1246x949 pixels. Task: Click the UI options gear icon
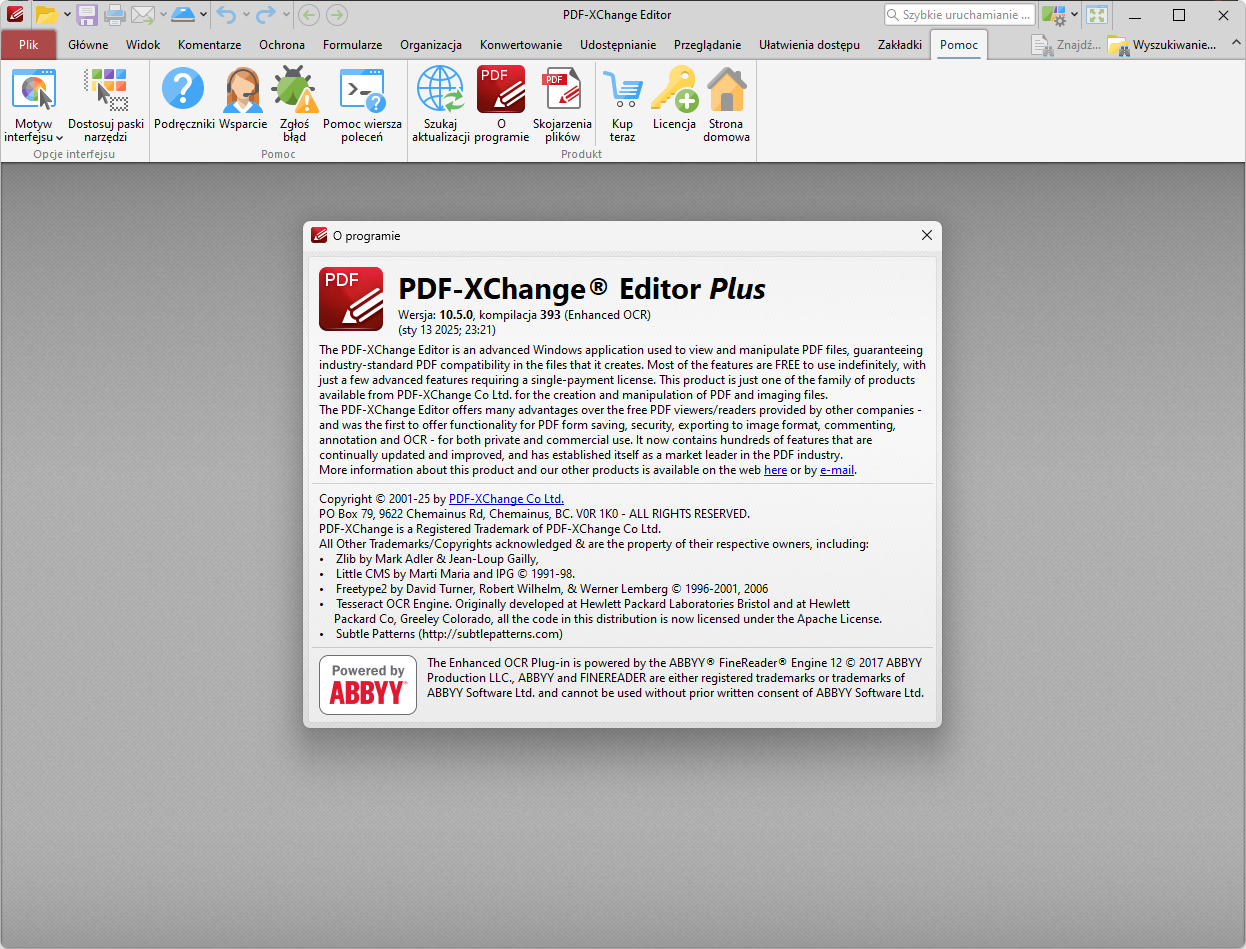click(x=1053, y=15)
